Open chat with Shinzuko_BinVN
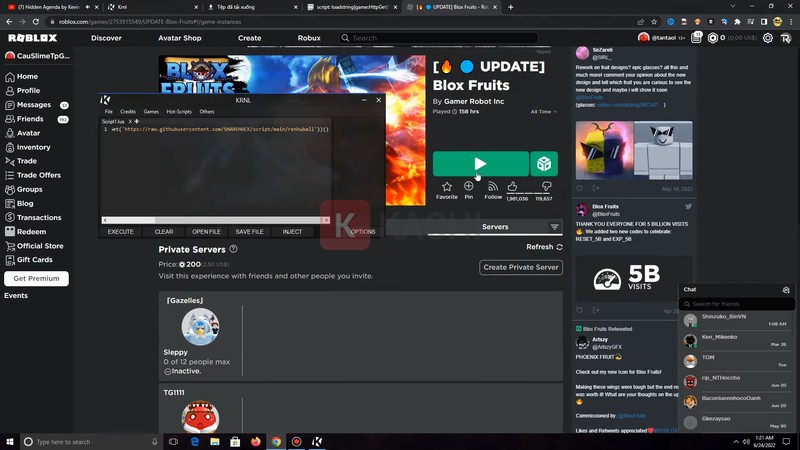Screen dimensions: 800x450 tap(737, 320)
